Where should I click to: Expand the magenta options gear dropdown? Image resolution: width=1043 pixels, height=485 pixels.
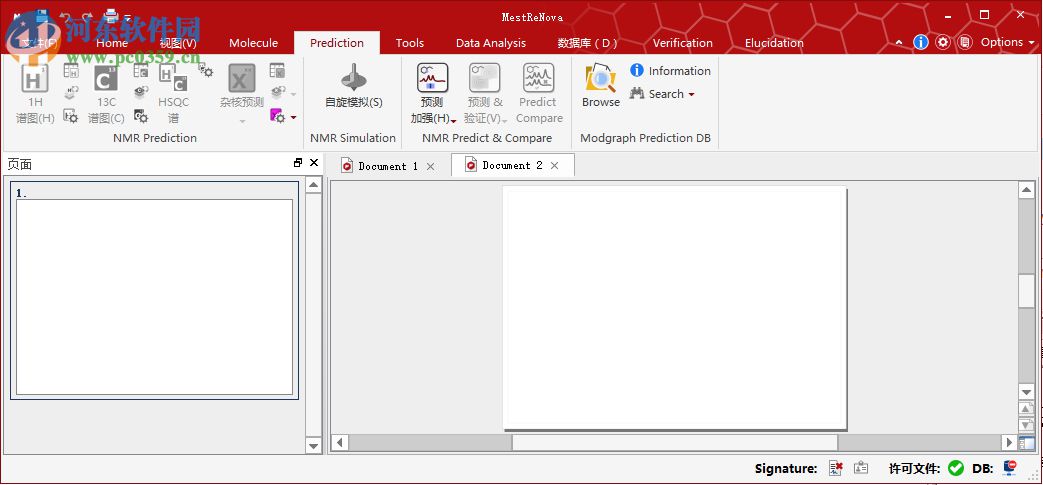click(293, 118)
